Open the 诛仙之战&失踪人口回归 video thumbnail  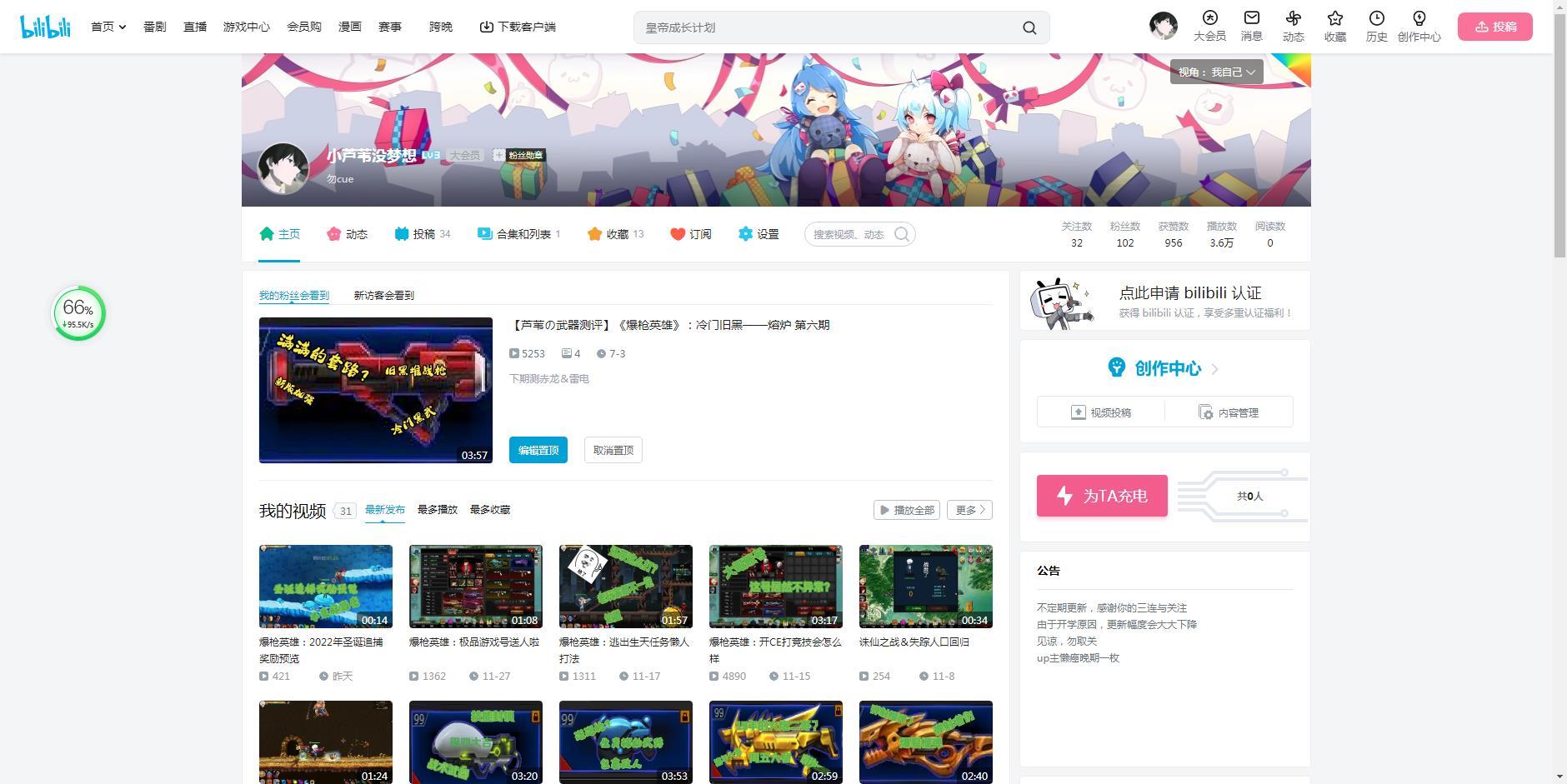pyautogui.click(x=926, y=587)
